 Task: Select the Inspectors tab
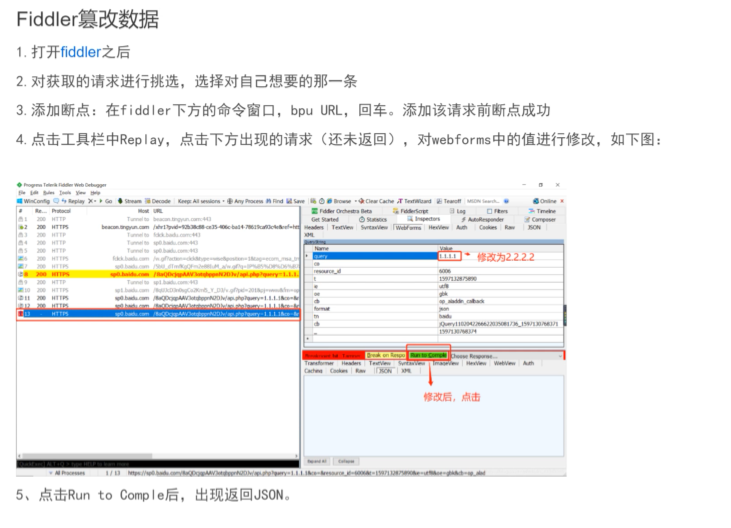423,219
